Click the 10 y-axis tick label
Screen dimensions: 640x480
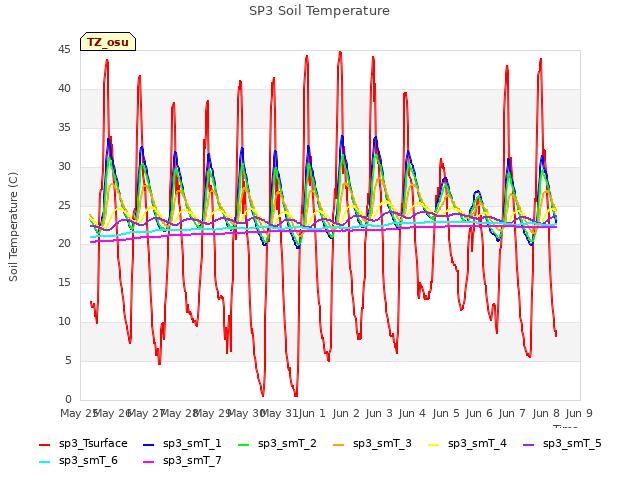64,322
